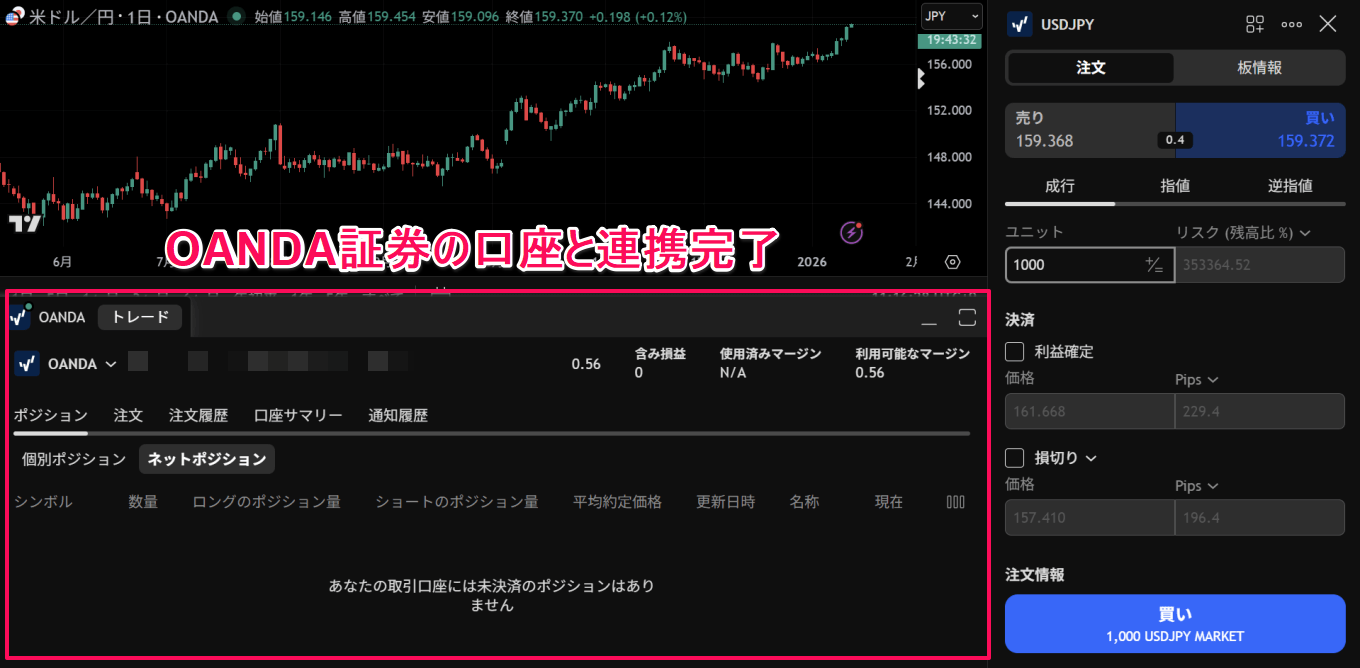Enable the 損切り checkbox

click(1015, 457)
